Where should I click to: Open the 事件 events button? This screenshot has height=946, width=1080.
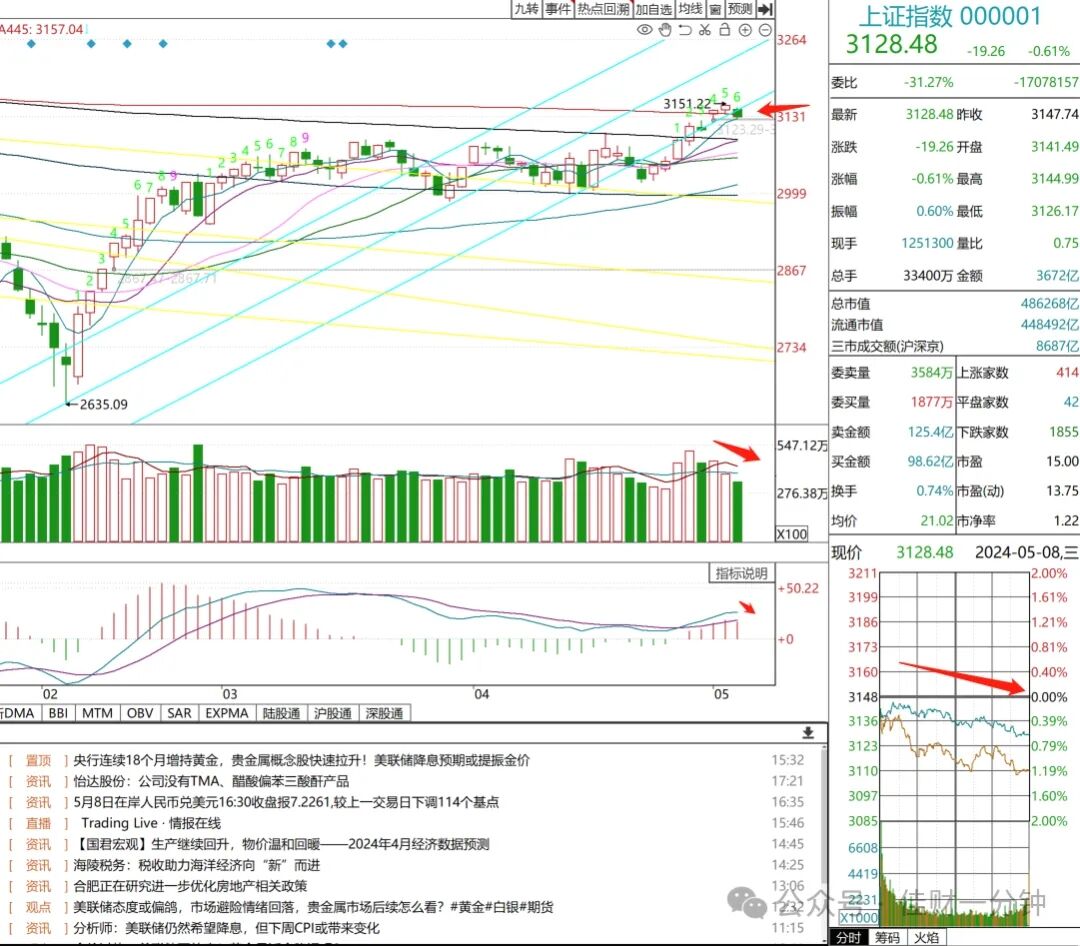[558, 9]
